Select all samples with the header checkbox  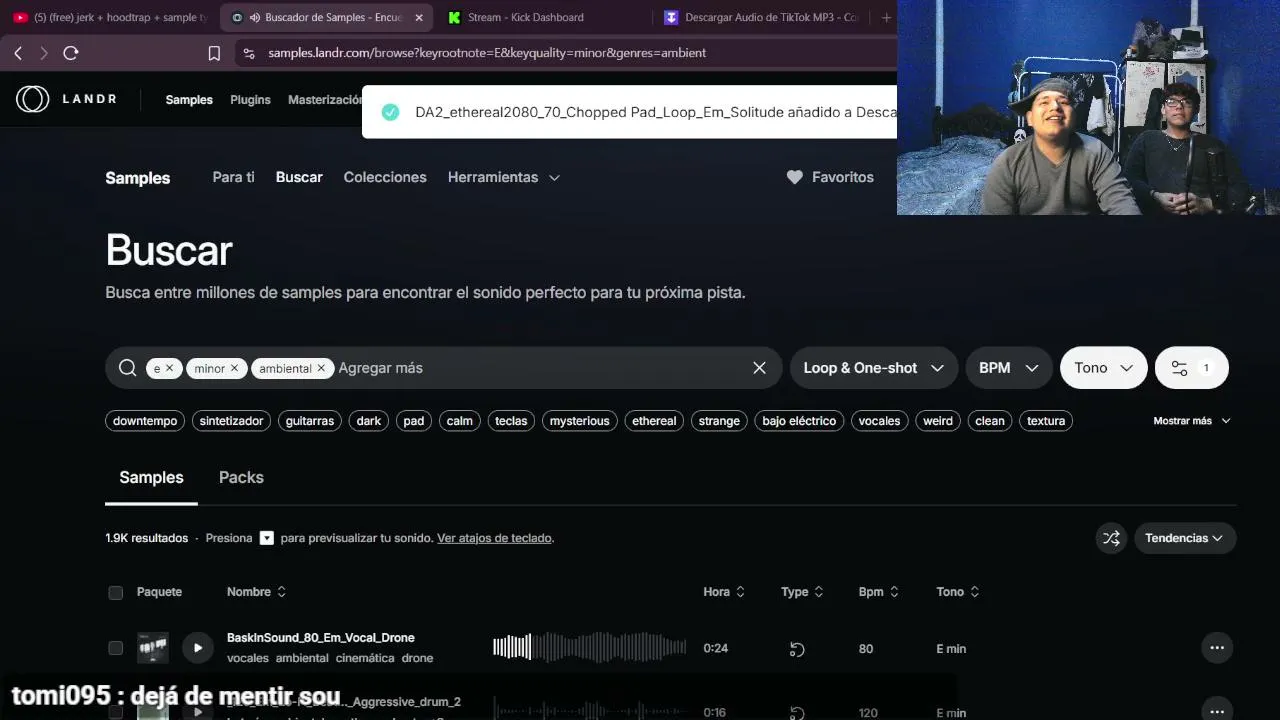[115, 593]
